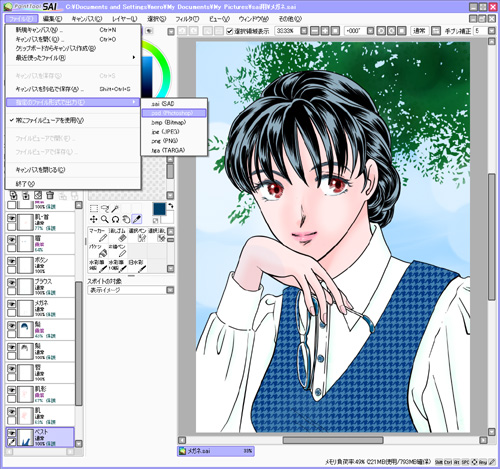This screenshot has width=500, height=469.
Task: Select the magic wand tool
Action: (115, 209)
